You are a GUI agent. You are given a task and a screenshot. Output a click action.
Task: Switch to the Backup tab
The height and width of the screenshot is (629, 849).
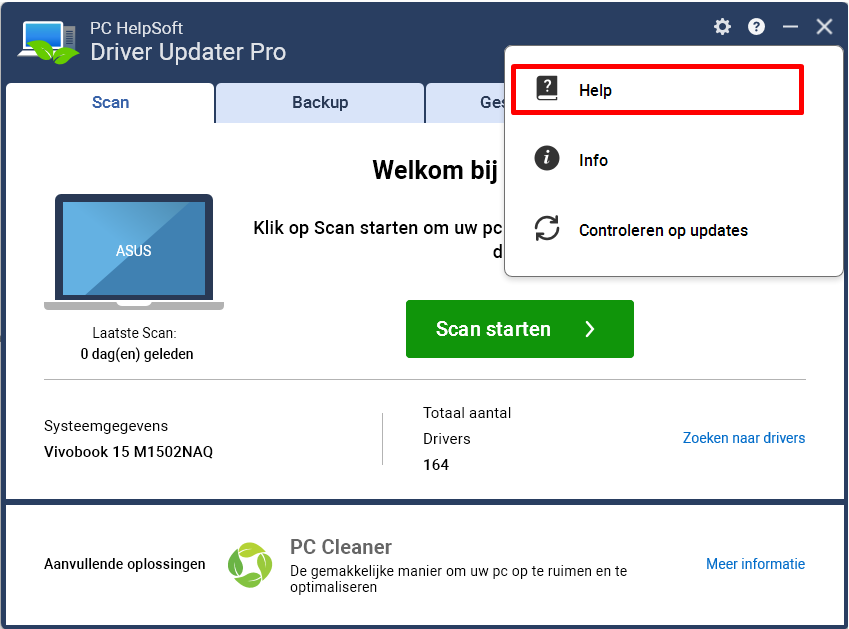coord(320,102)
